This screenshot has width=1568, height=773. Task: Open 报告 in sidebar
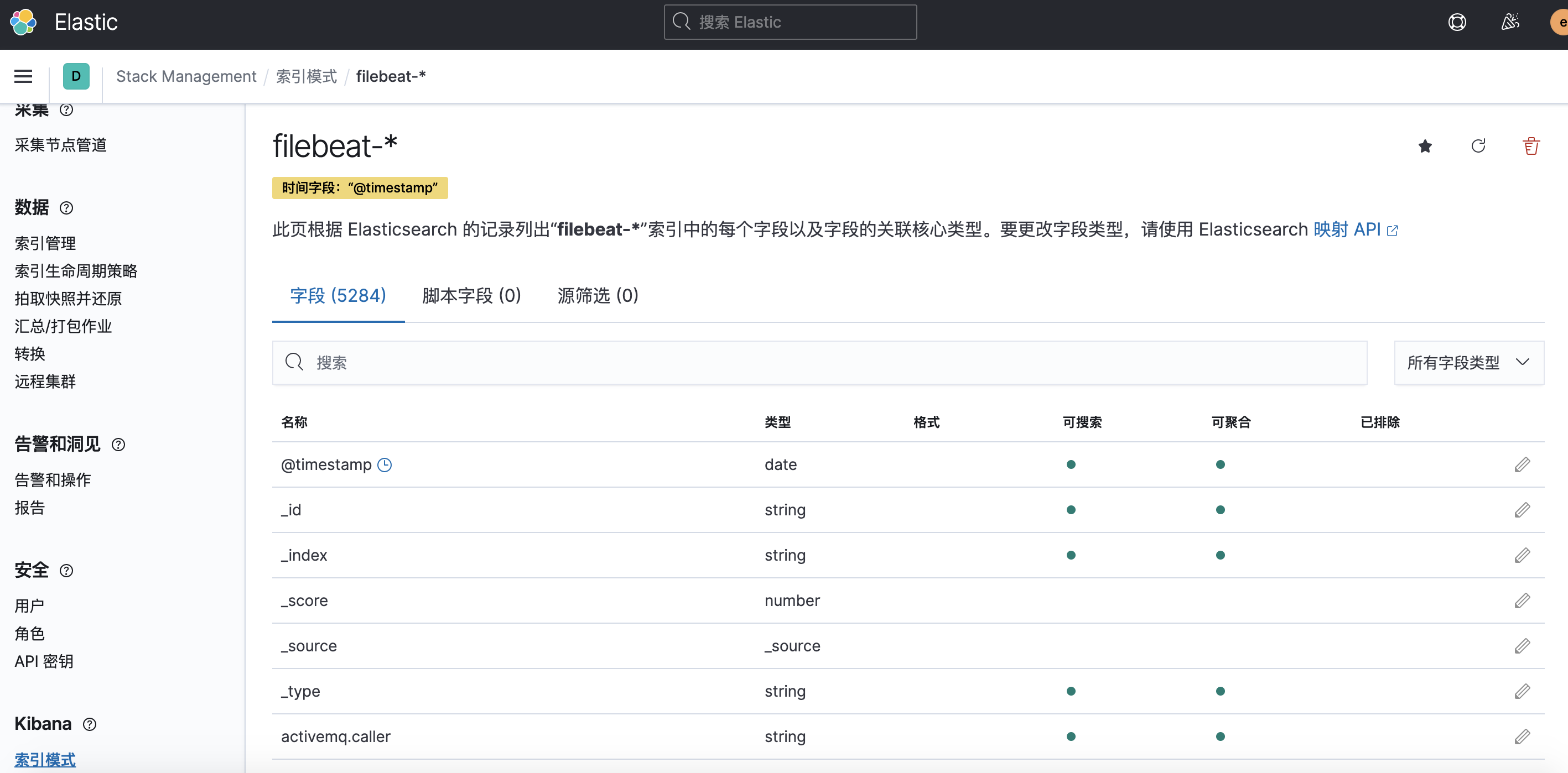30,508
